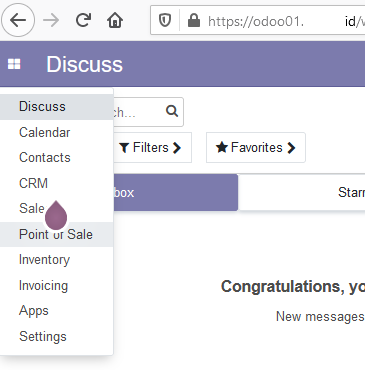Click the browser forward arrow button

coord(51,21)
